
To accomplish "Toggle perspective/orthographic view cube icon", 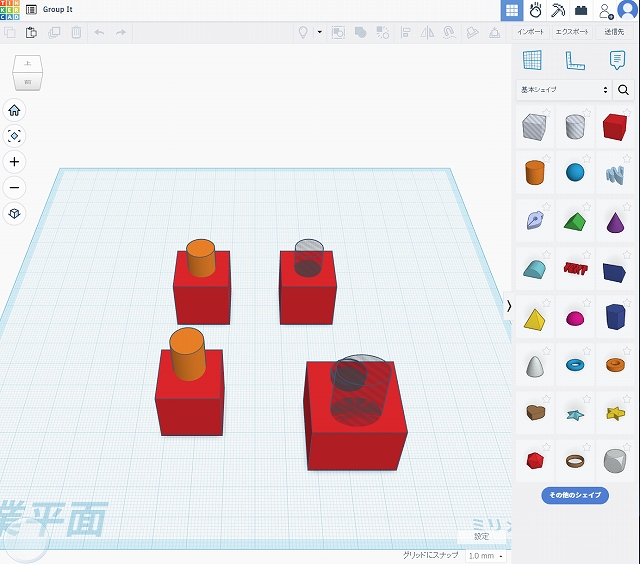I will (x=14, y=214).
